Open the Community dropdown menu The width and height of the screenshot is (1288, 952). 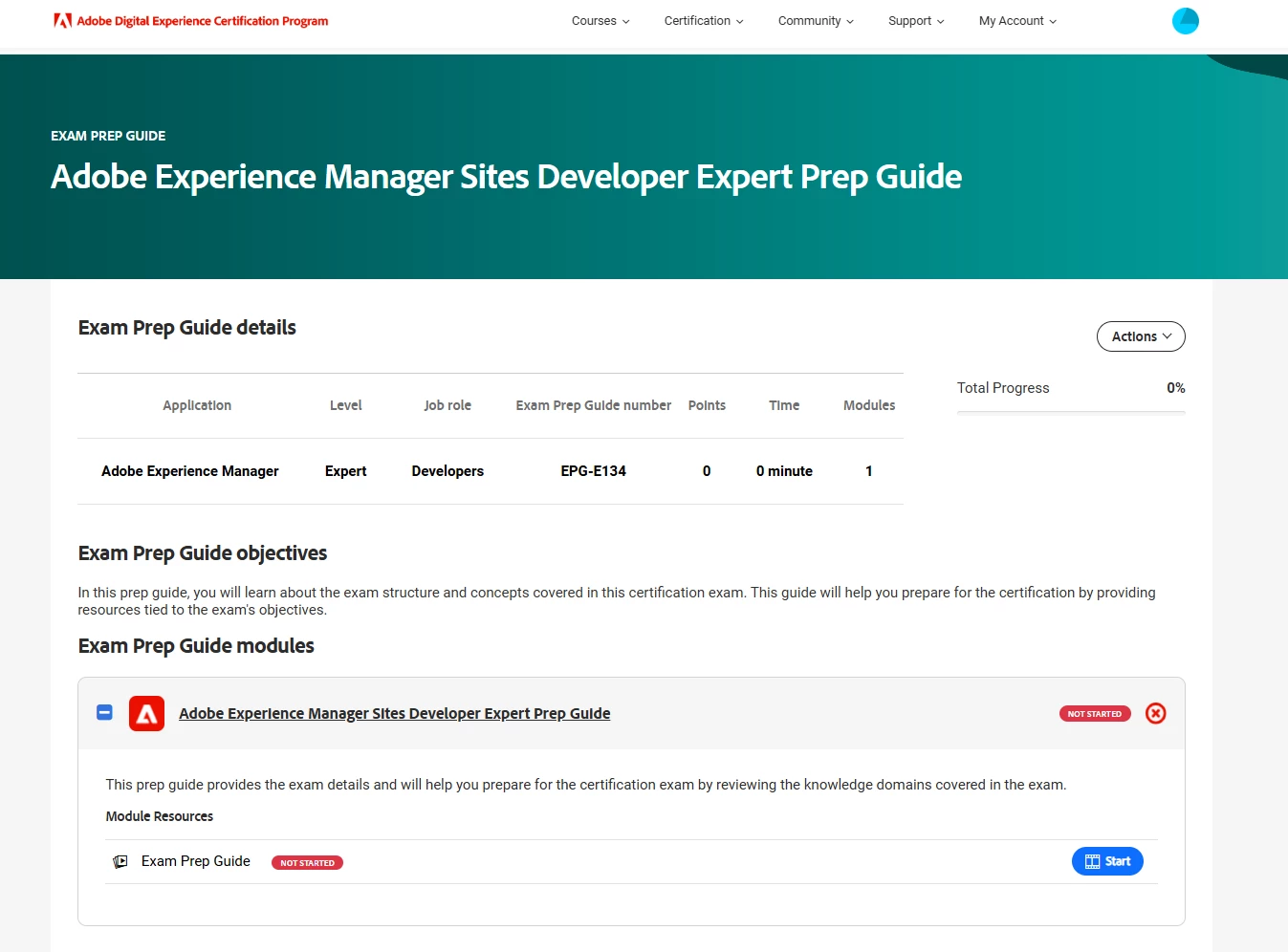pyautogui.click(x=816, y=21)
